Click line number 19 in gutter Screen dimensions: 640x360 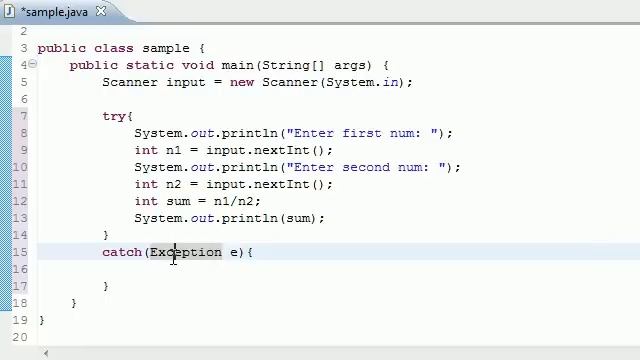click(x=20, y=320)
